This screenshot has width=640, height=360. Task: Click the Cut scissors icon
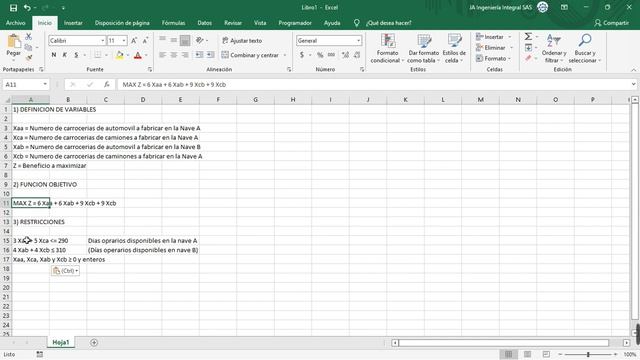click(29, 37)
